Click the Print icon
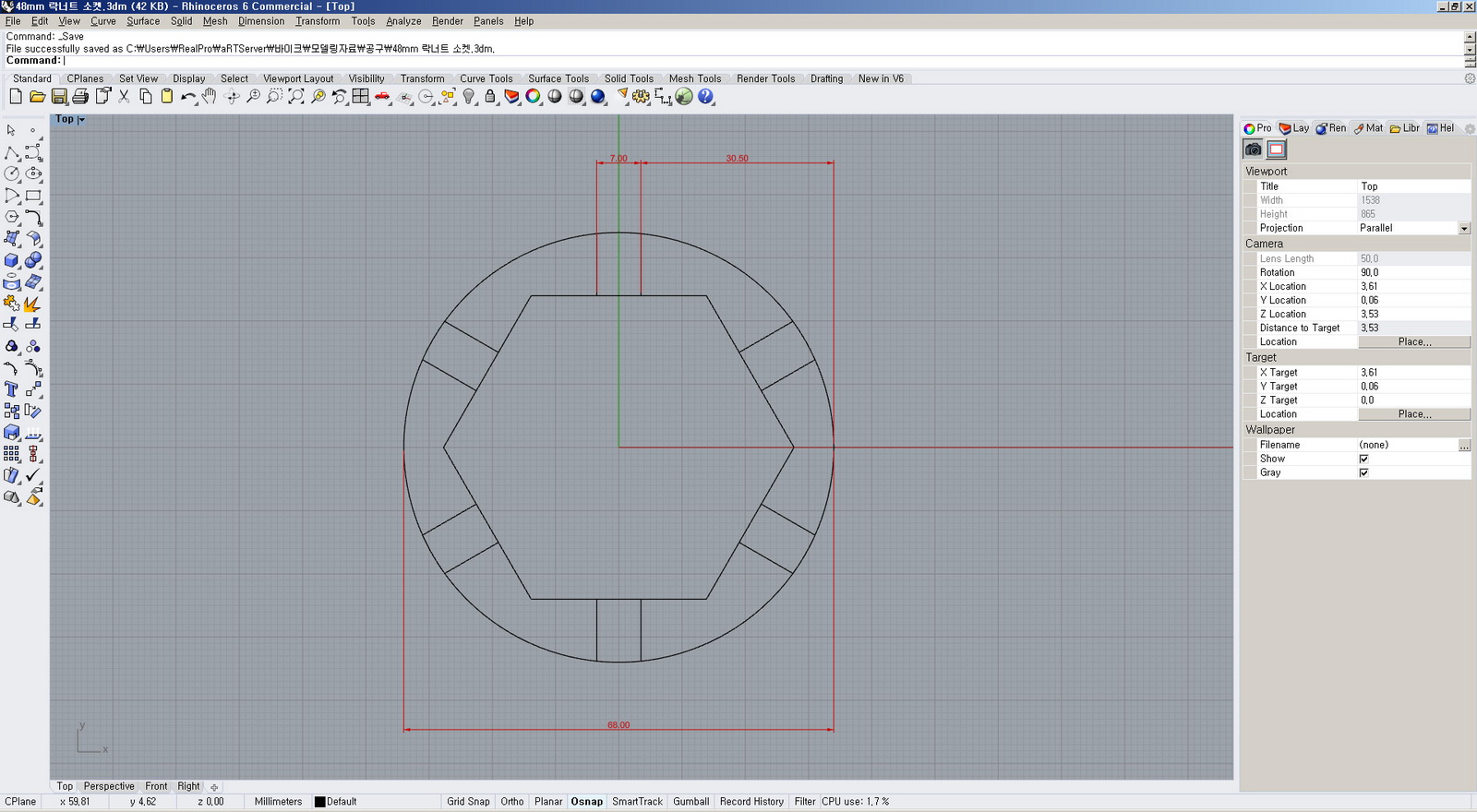The image size is (1477, 812). tap(80, 97)
